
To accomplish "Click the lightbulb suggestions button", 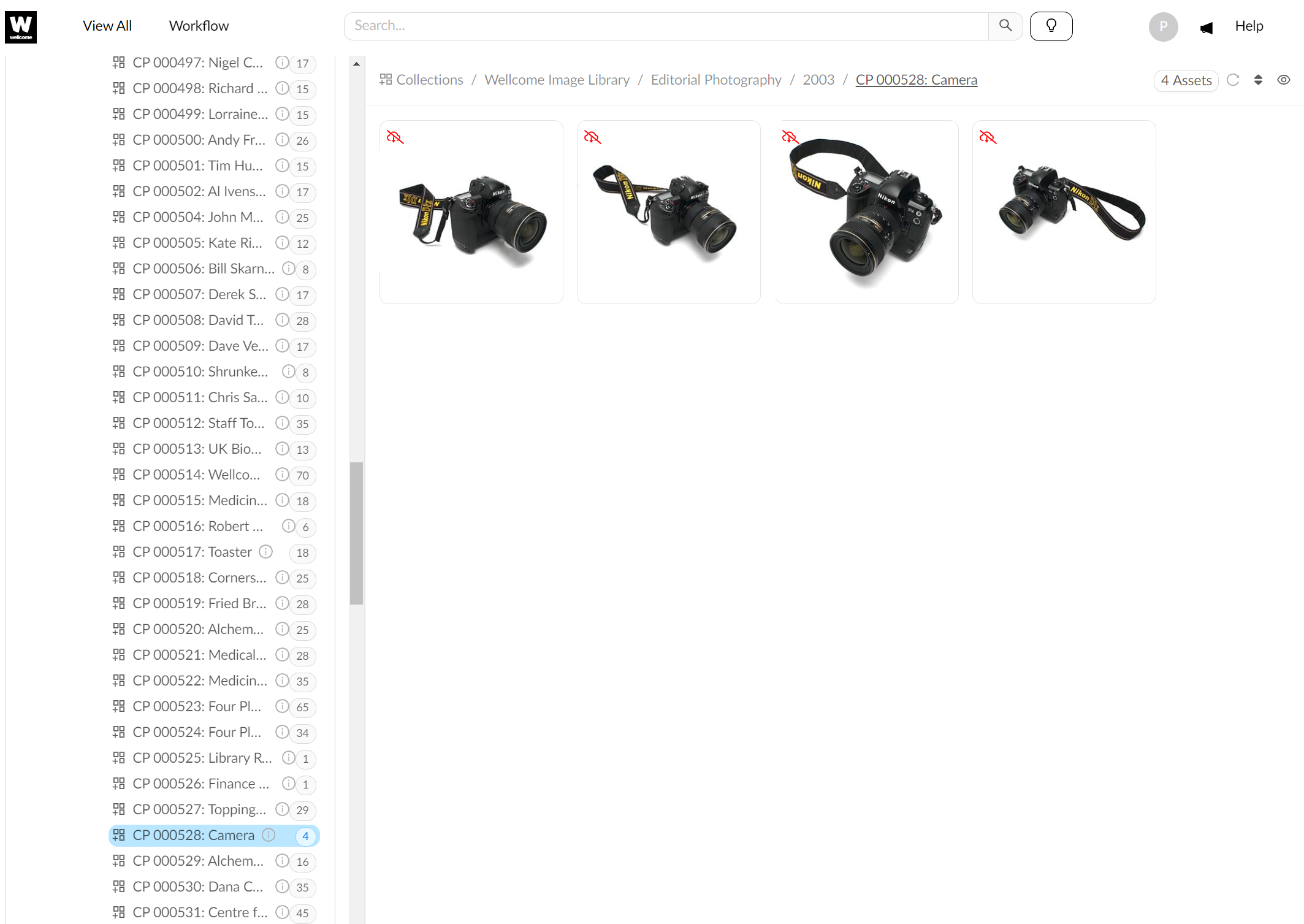I will click(1051, 26).
